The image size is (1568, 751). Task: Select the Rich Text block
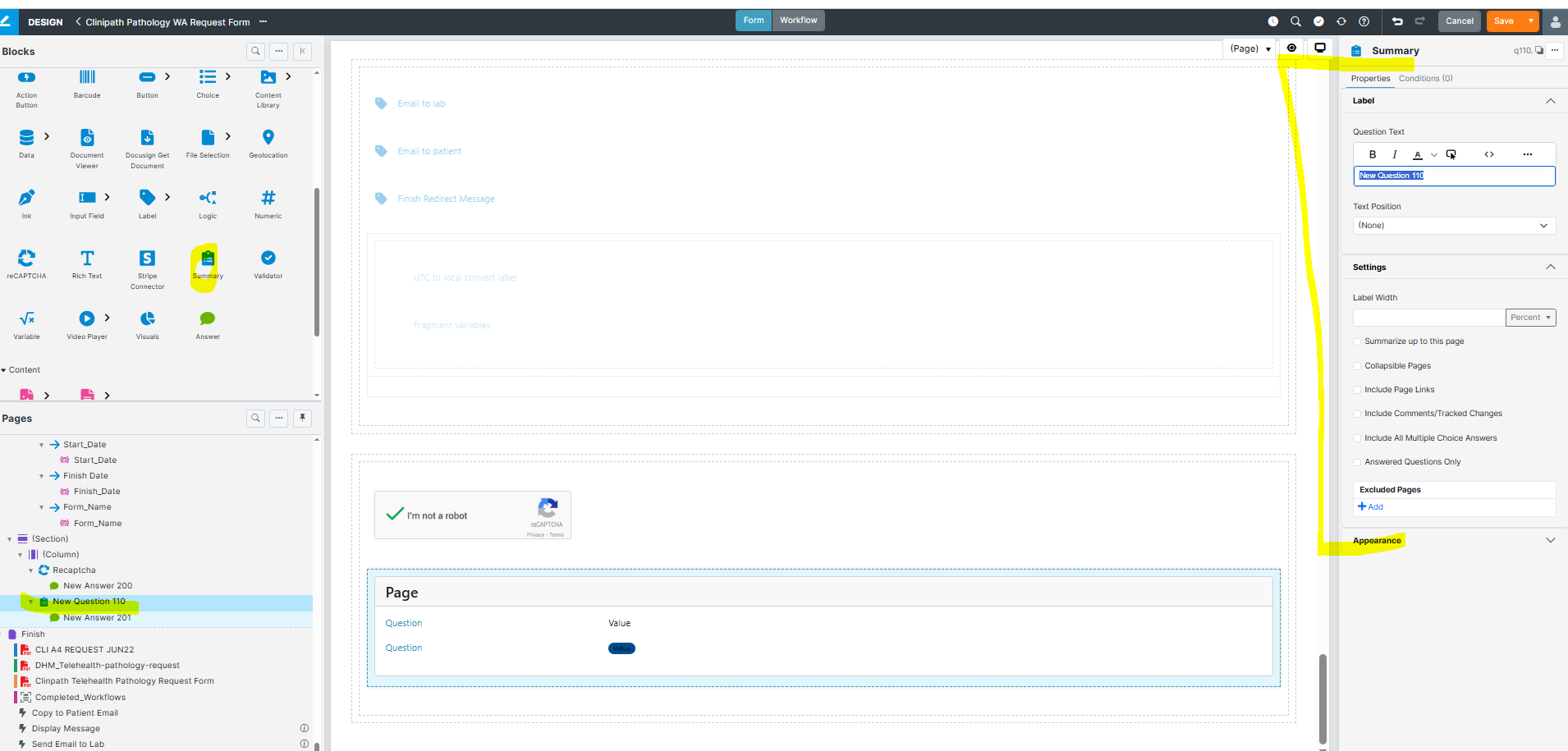tap(87, 259)
